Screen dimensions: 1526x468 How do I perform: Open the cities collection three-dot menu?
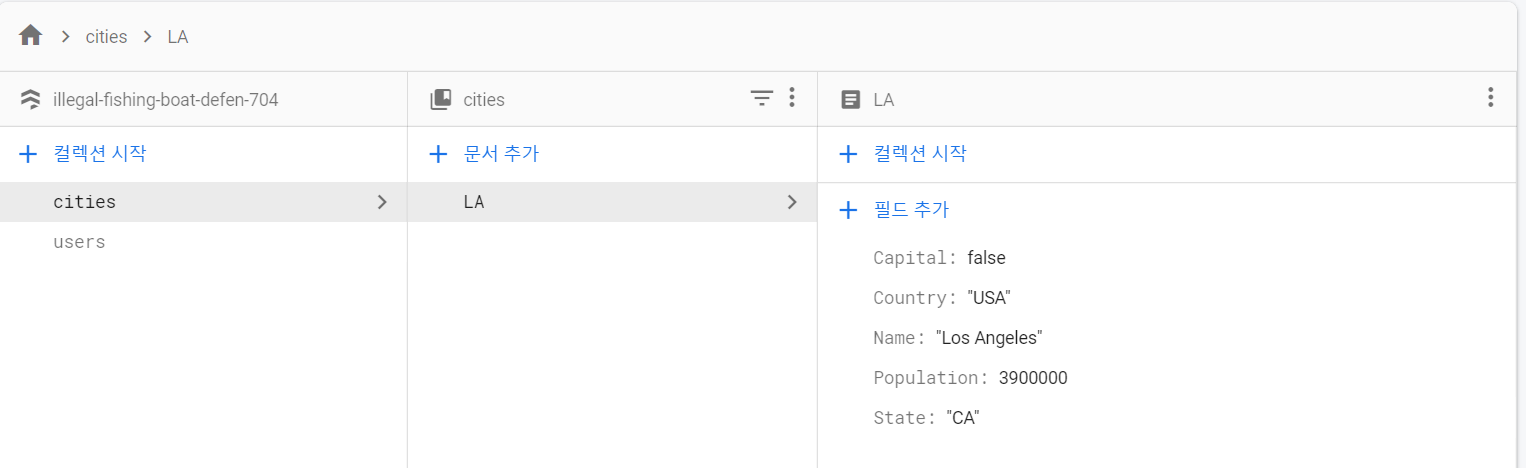click(792, 97)
